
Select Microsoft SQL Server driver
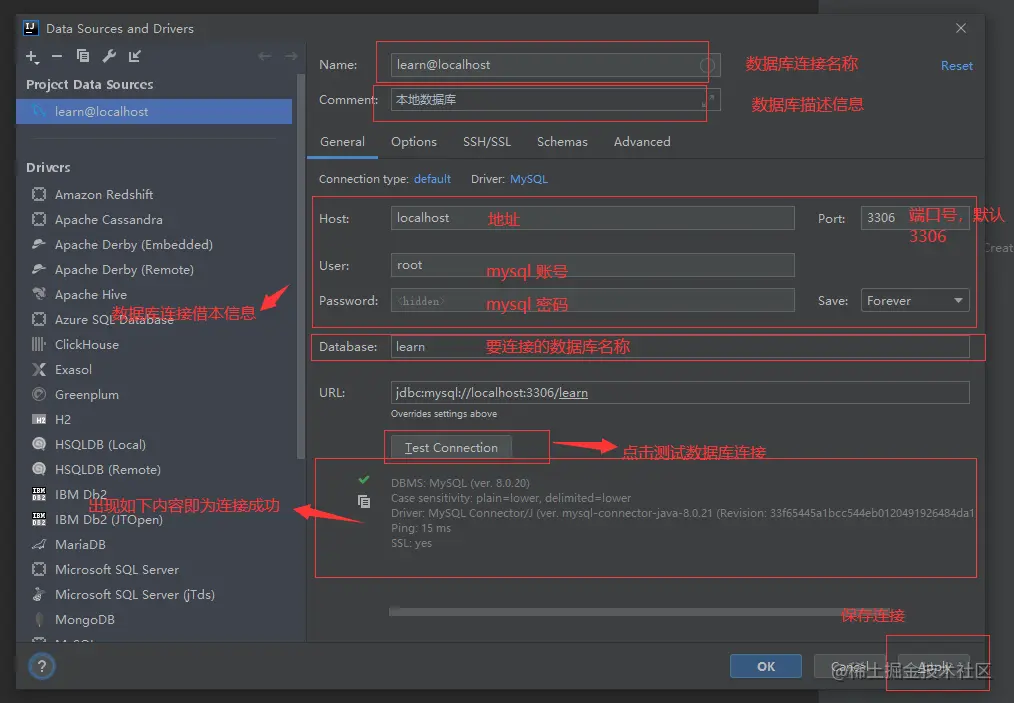click(116, 570)
